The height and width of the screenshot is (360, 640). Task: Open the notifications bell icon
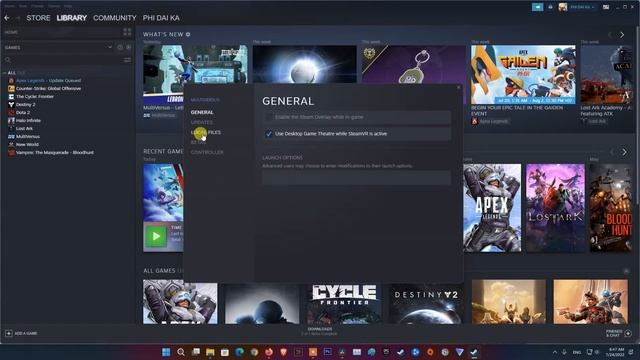click(x=550, y=7)
